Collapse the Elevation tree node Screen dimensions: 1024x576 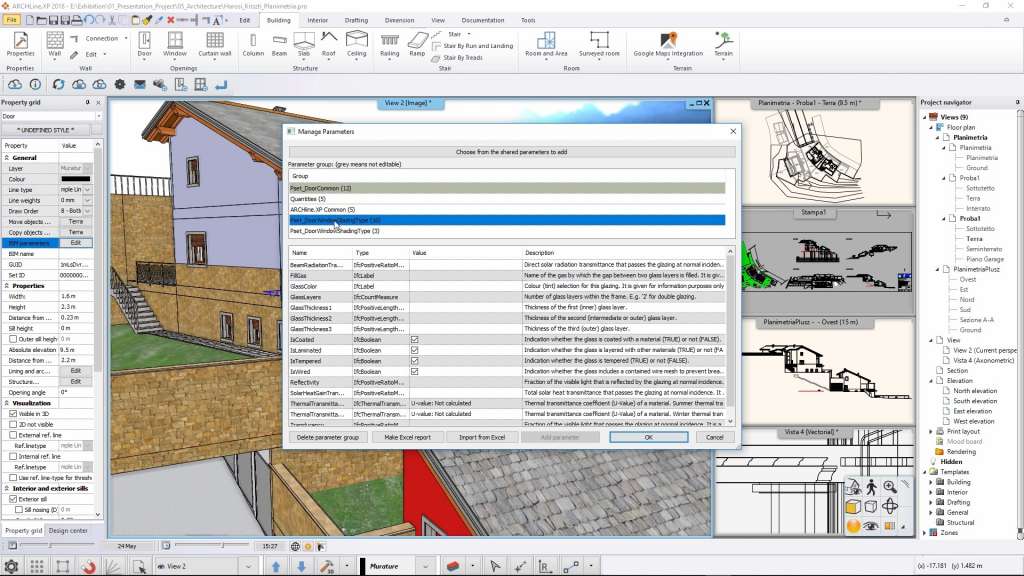[931, 381]
